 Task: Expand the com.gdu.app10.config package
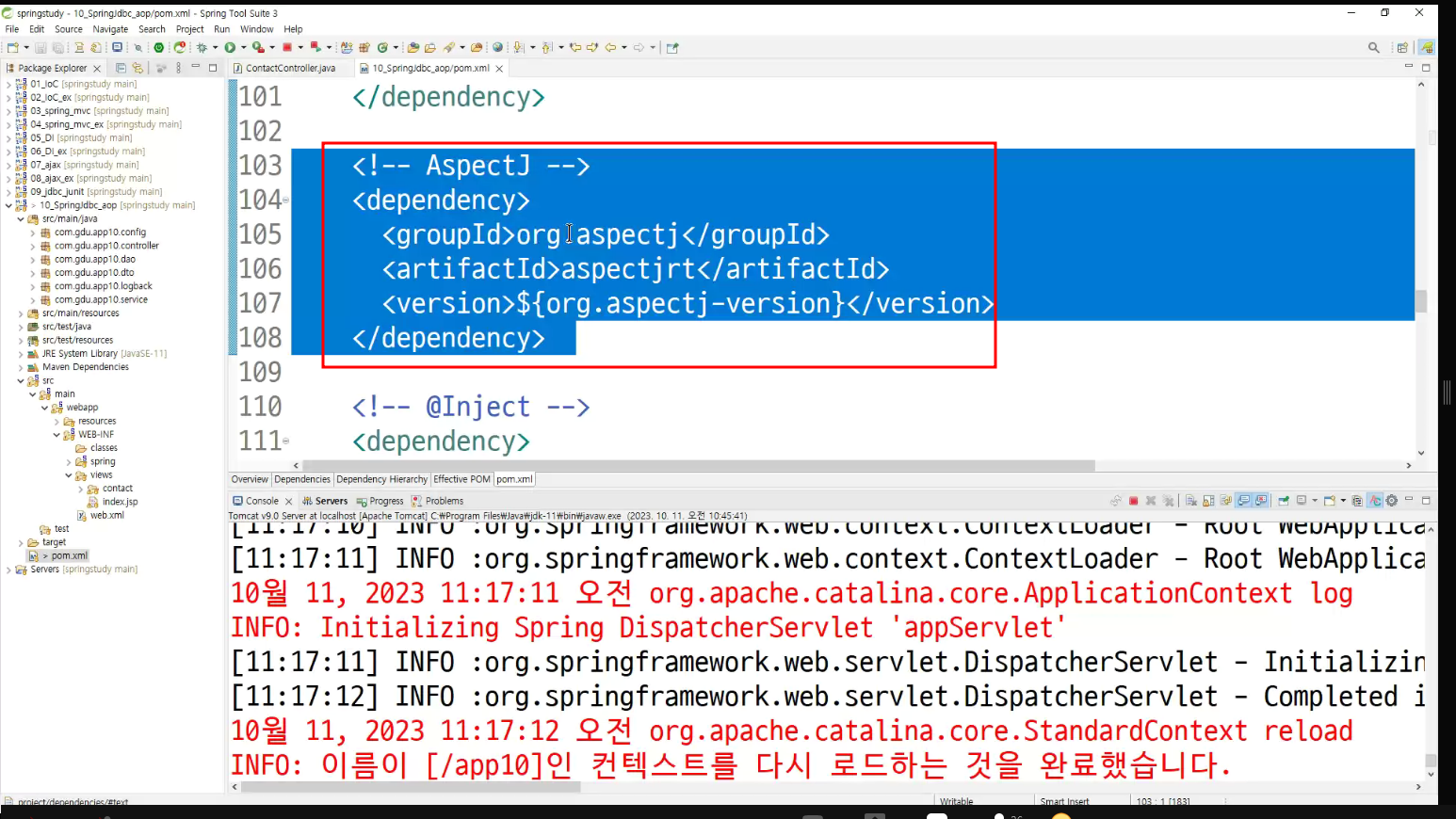(33, 233)
